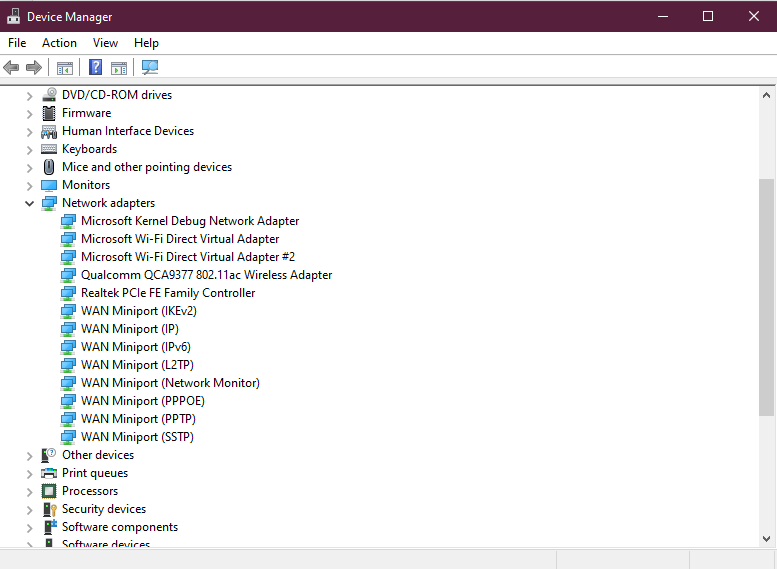Select the Keyboards category label
The width and height of the screenshot is (777, 569).
pos(89,149)
